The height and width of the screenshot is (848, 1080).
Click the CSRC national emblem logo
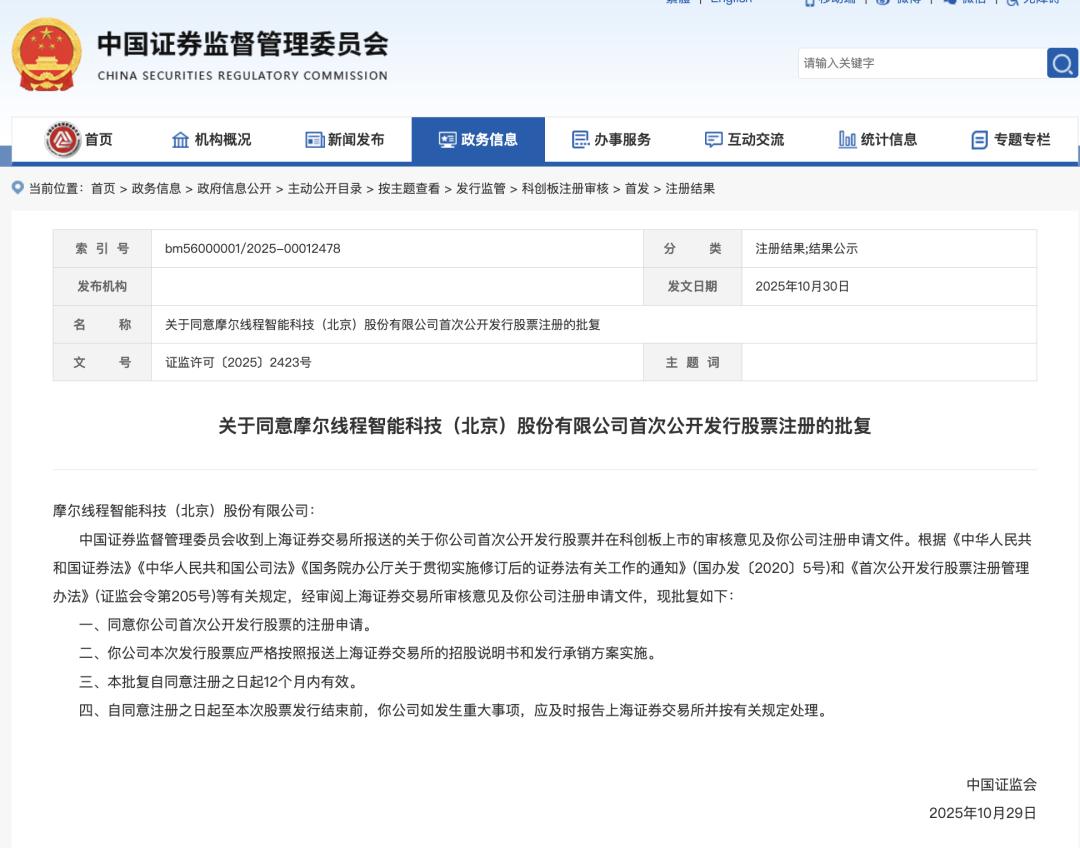[x=43, y=54]
